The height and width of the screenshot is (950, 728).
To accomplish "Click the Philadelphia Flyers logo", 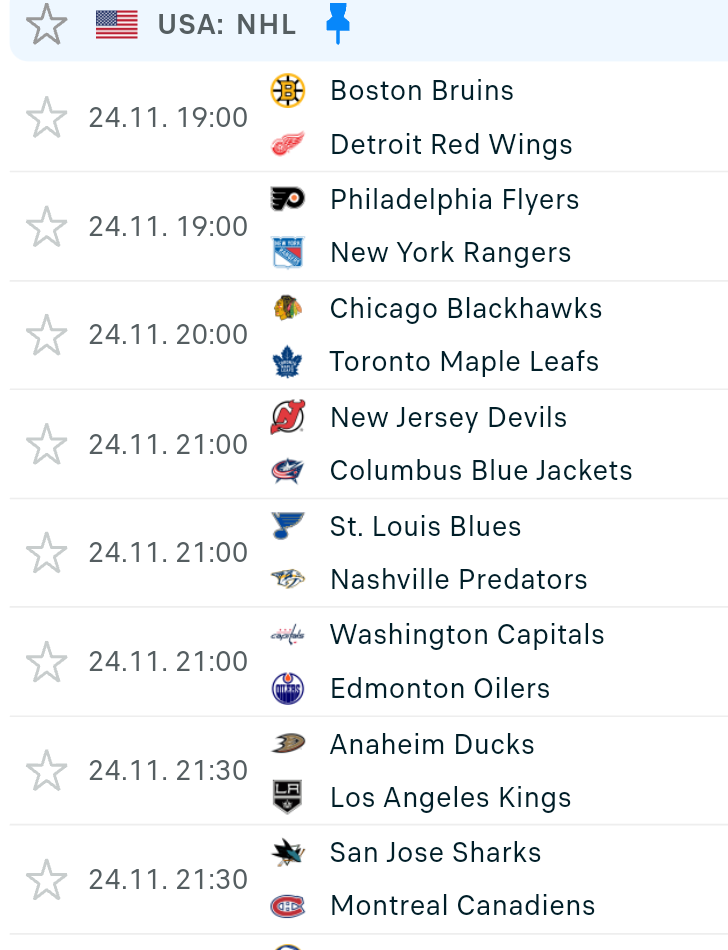I will tap(288, 199).
